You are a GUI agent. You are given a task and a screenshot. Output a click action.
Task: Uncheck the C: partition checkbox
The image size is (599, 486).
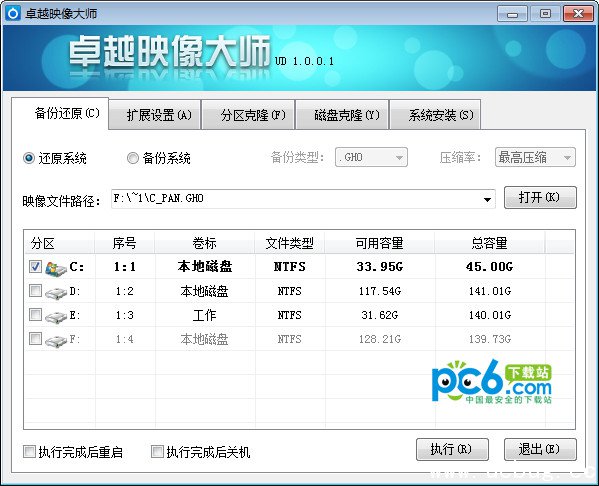tap(36, 267)
